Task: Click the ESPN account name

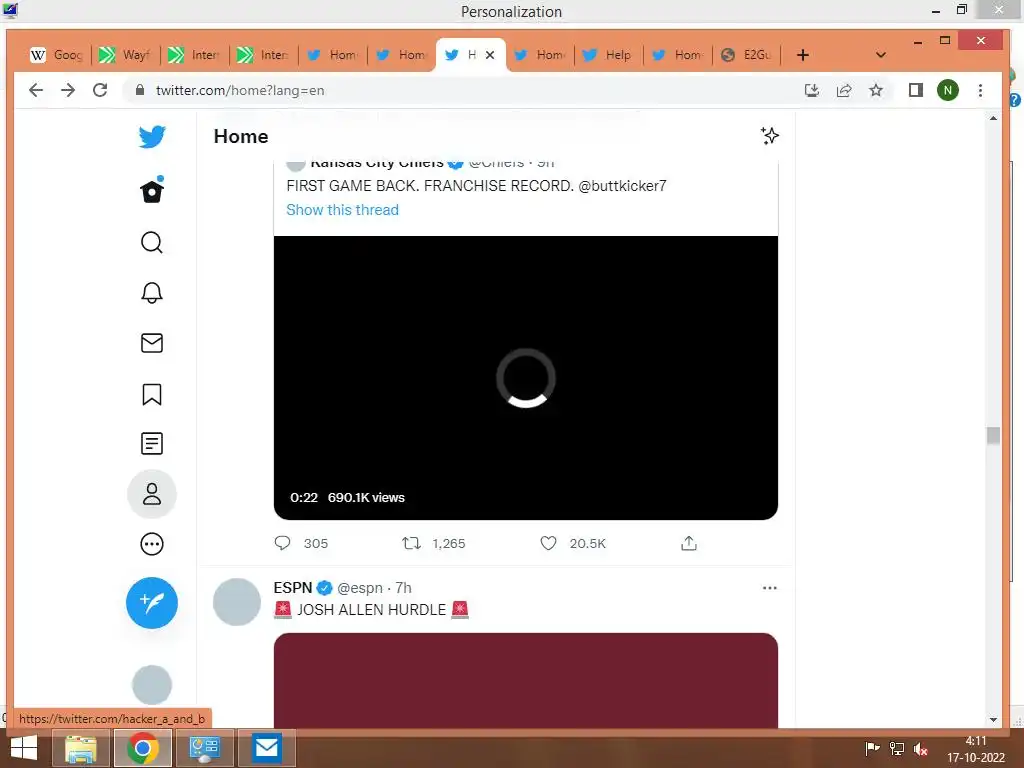Action: [x=293, y=588]
